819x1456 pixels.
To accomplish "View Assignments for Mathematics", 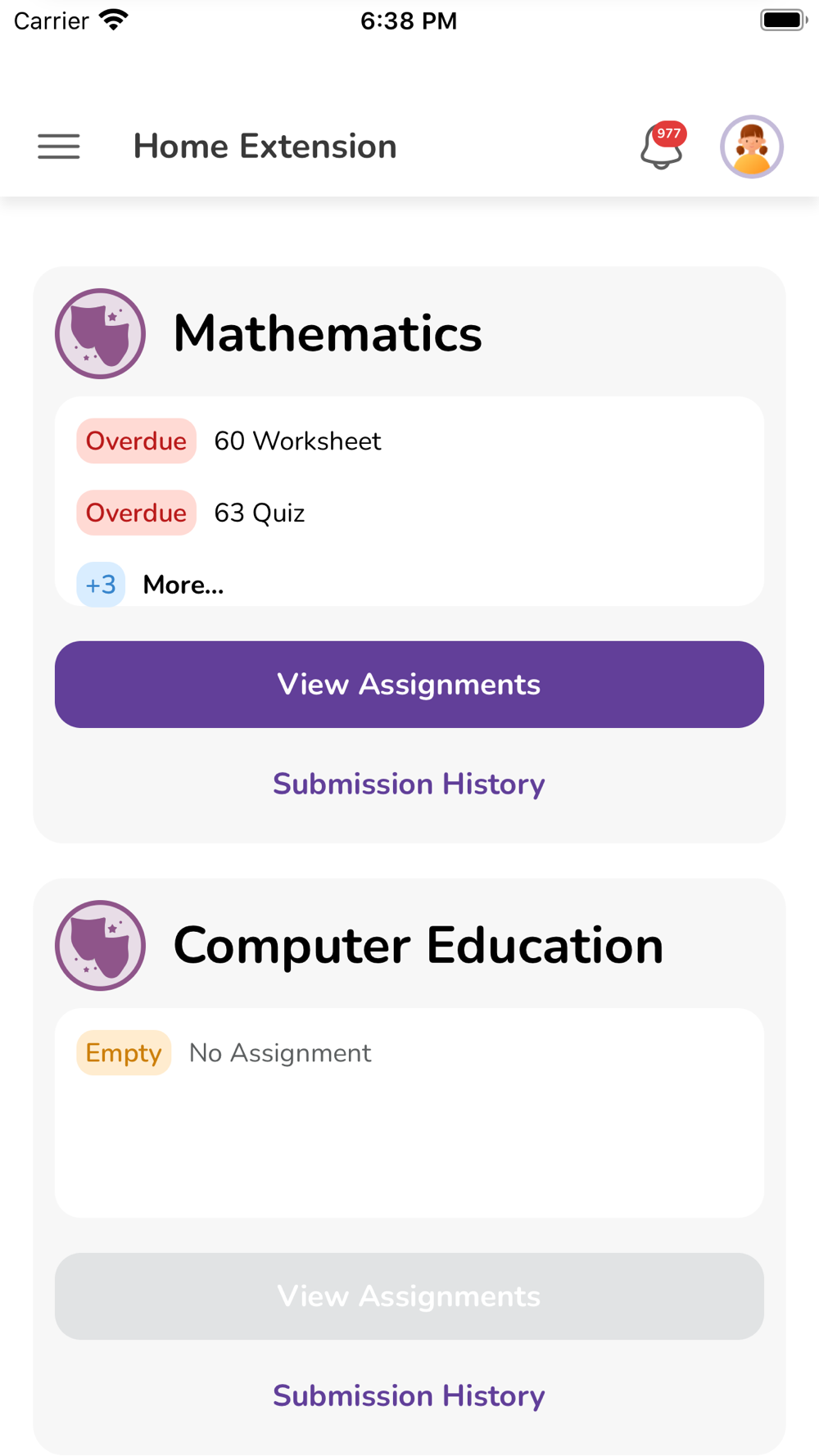I will coord(409,685).
